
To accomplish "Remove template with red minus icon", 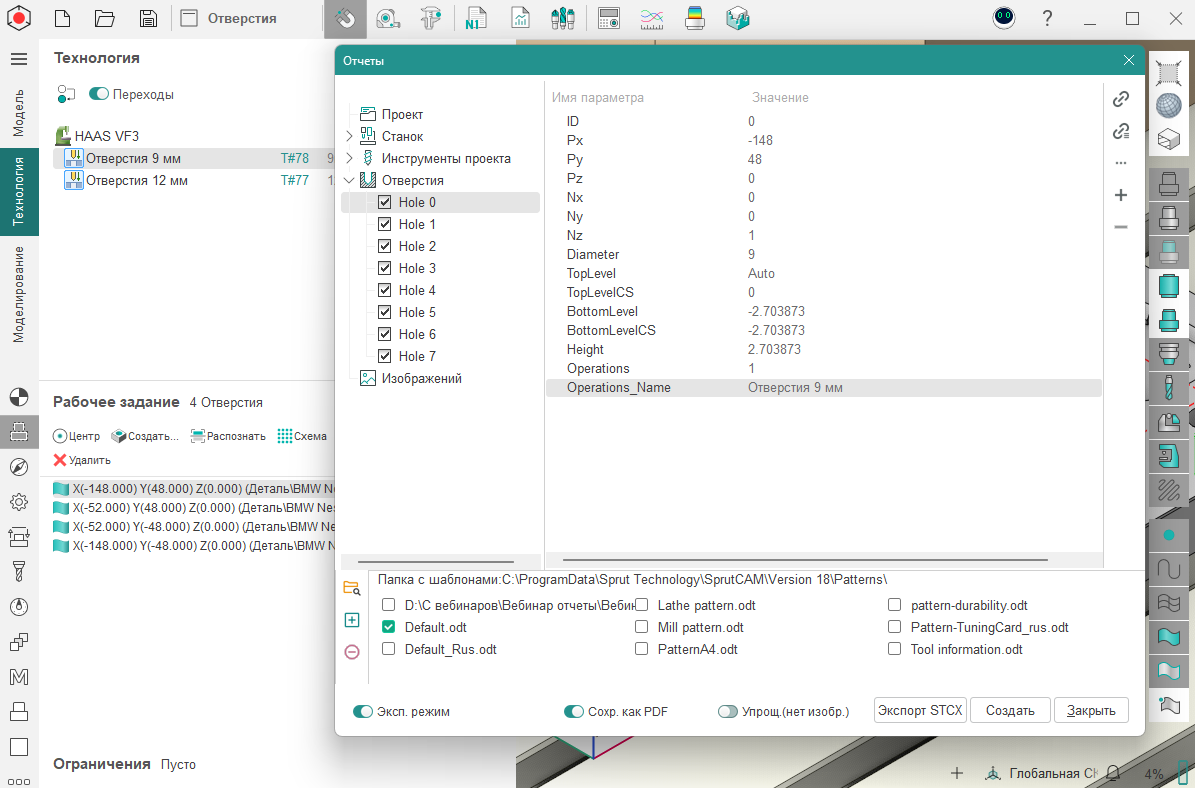I will (352, 652).
